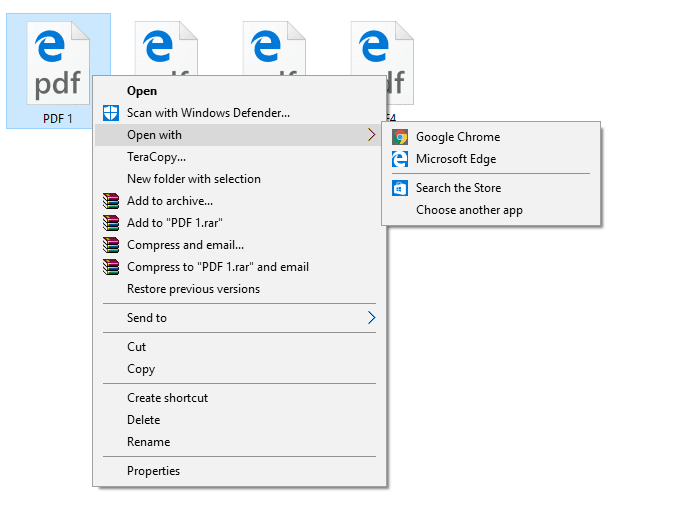Click WinRAR icon beside Add to "PDF 1.rar"
The width and height of the screenshot is (695, 524).
(111, 223)
